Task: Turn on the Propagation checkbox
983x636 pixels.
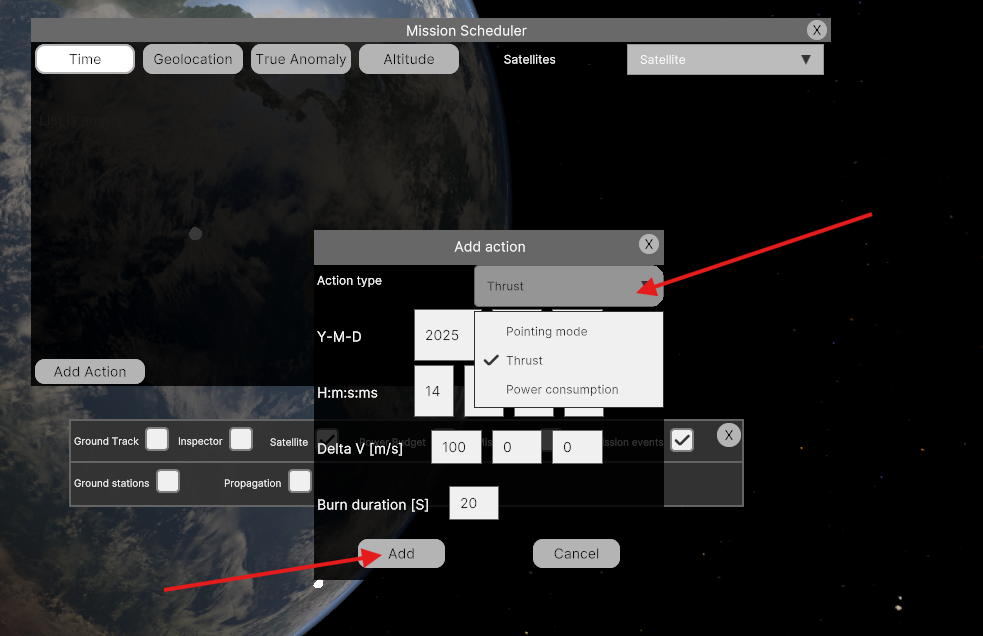Action: pos(299,482)
